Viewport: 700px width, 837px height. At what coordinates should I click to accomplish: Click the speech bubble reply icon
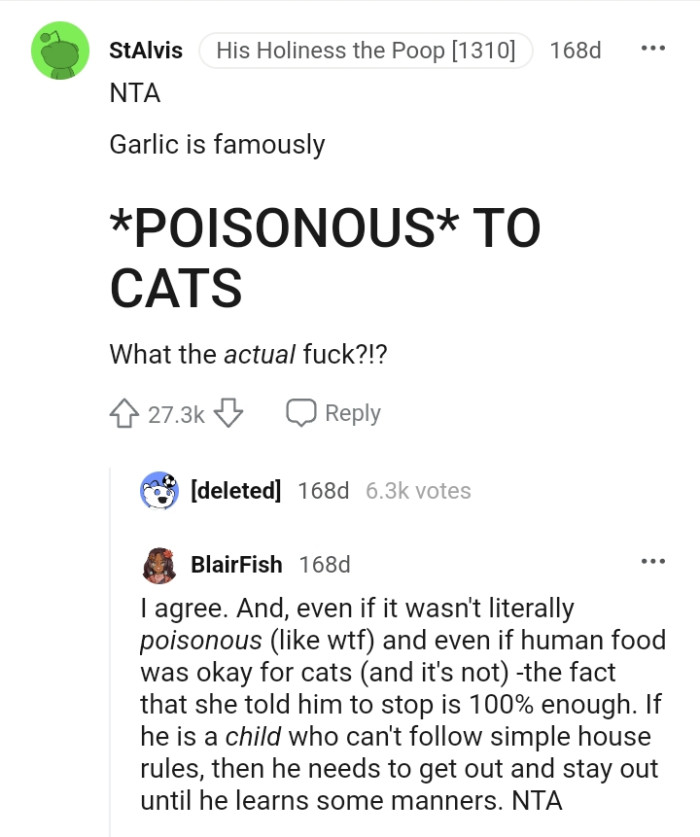click(x=302, y=411)
